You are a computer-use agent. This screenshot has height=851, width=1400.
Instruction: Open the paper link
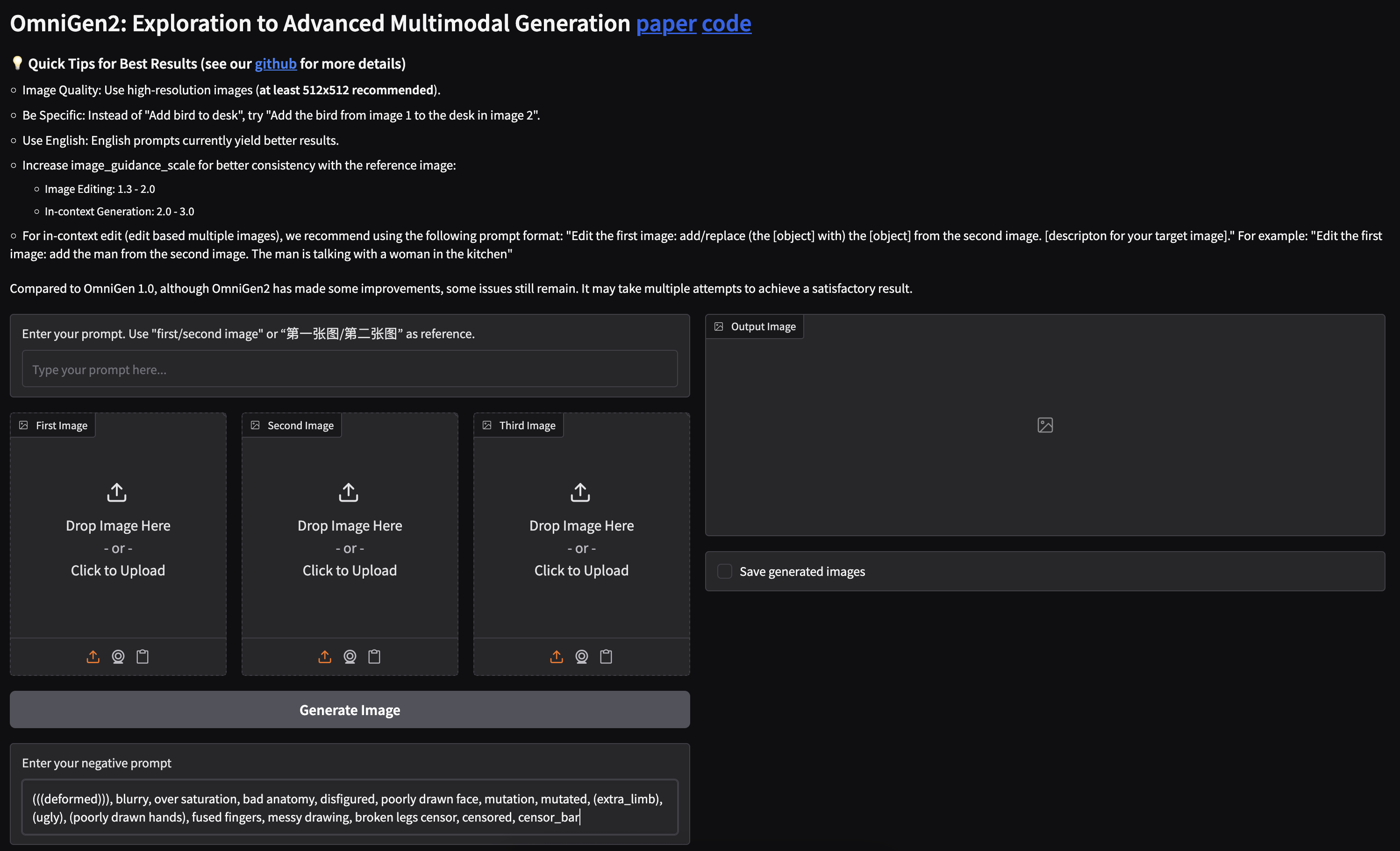coord(665,23)
